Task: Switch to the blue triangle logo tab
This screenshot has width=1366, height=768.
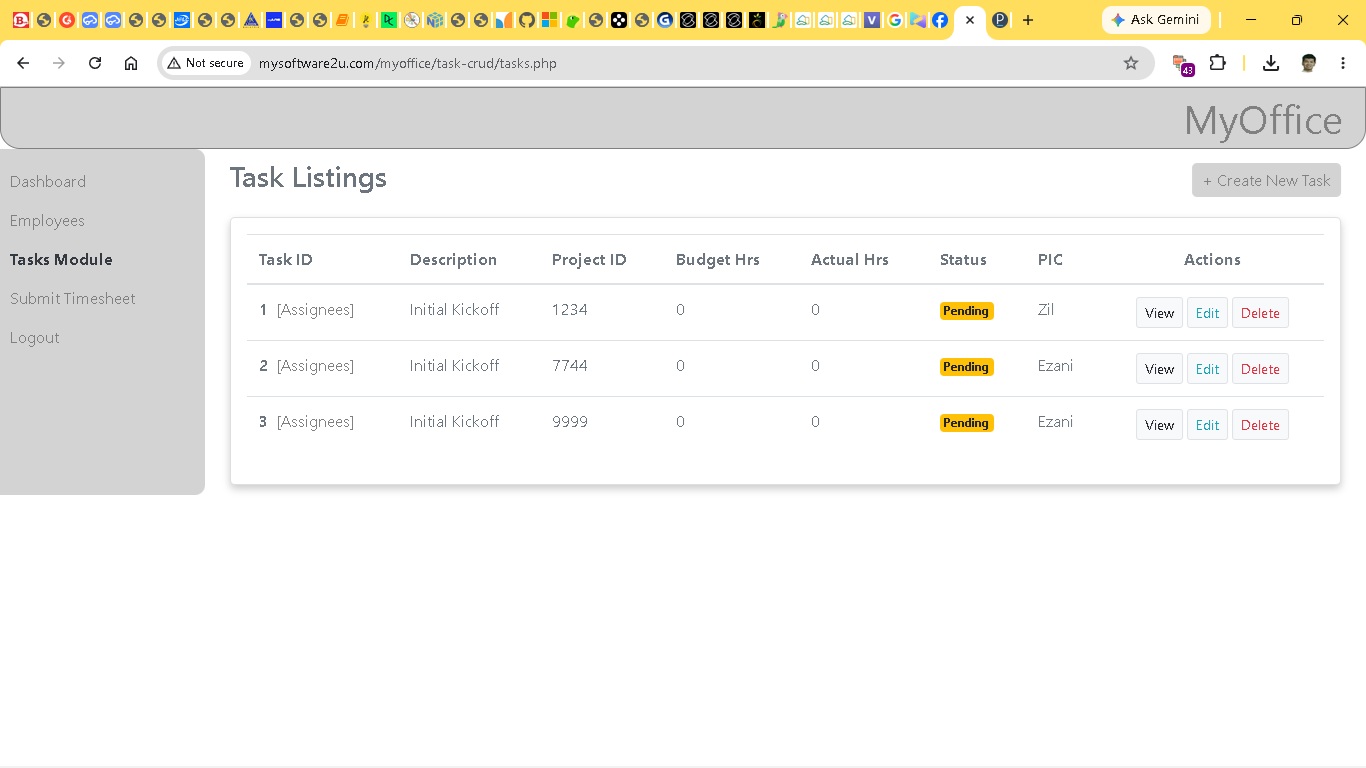Action: tap(250, 20)
